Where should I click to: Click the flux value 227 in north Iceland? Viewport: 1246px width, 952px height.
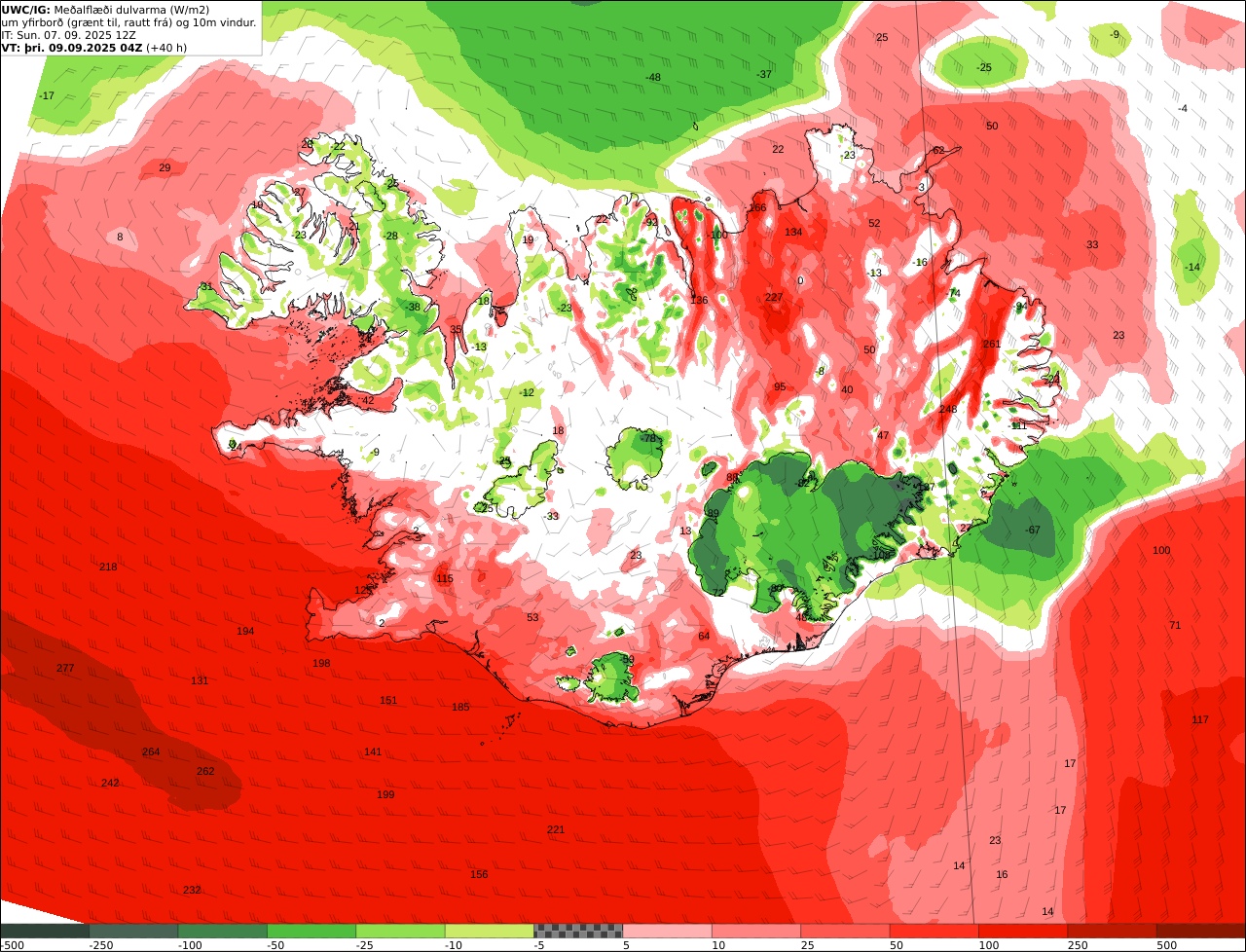coord(774,298)
